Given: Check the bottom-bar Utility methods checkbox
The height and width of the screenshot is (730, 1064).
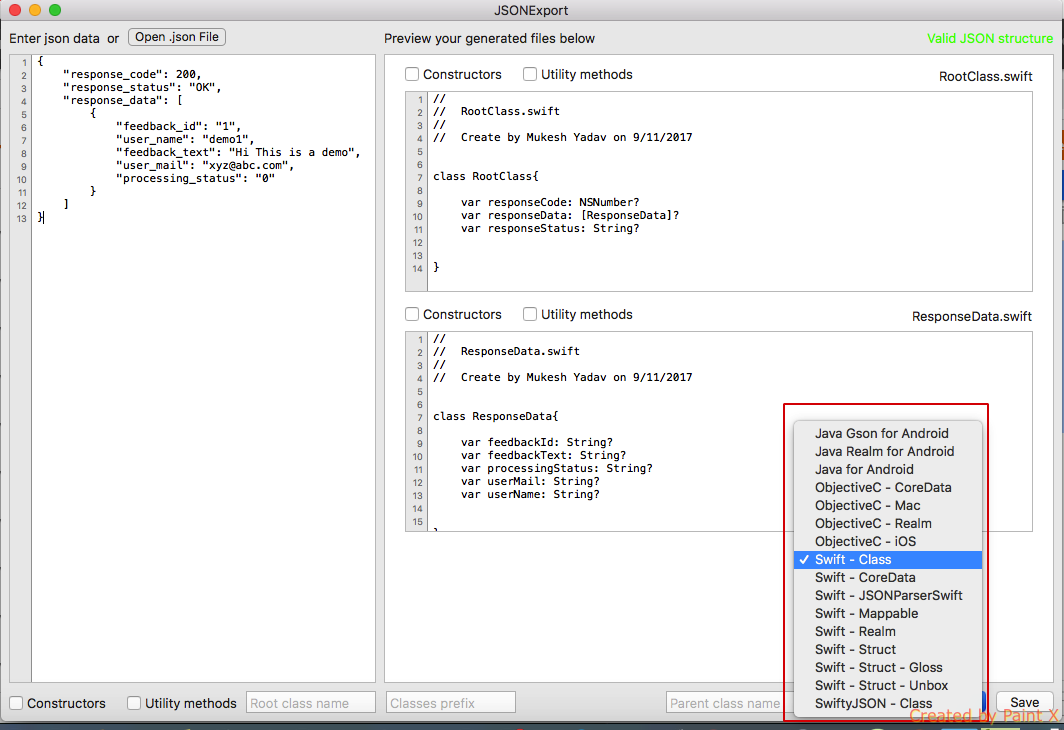Looking at the screenshot, I should 134,703.
